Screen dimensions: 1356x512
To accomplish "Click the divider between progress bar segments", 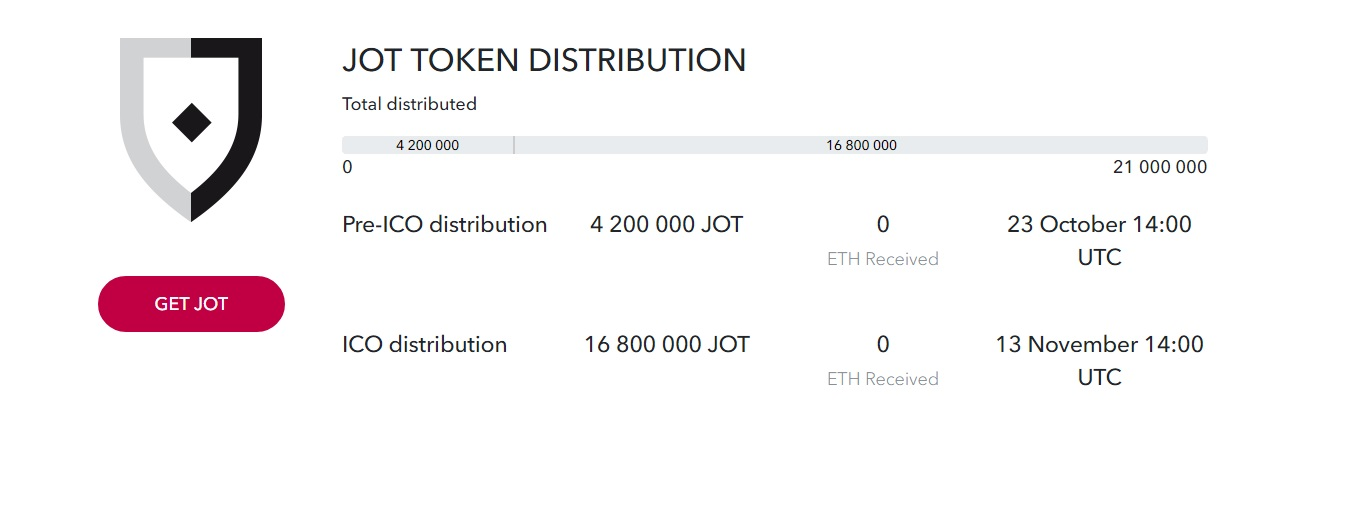I will click(x=514, y=145).
